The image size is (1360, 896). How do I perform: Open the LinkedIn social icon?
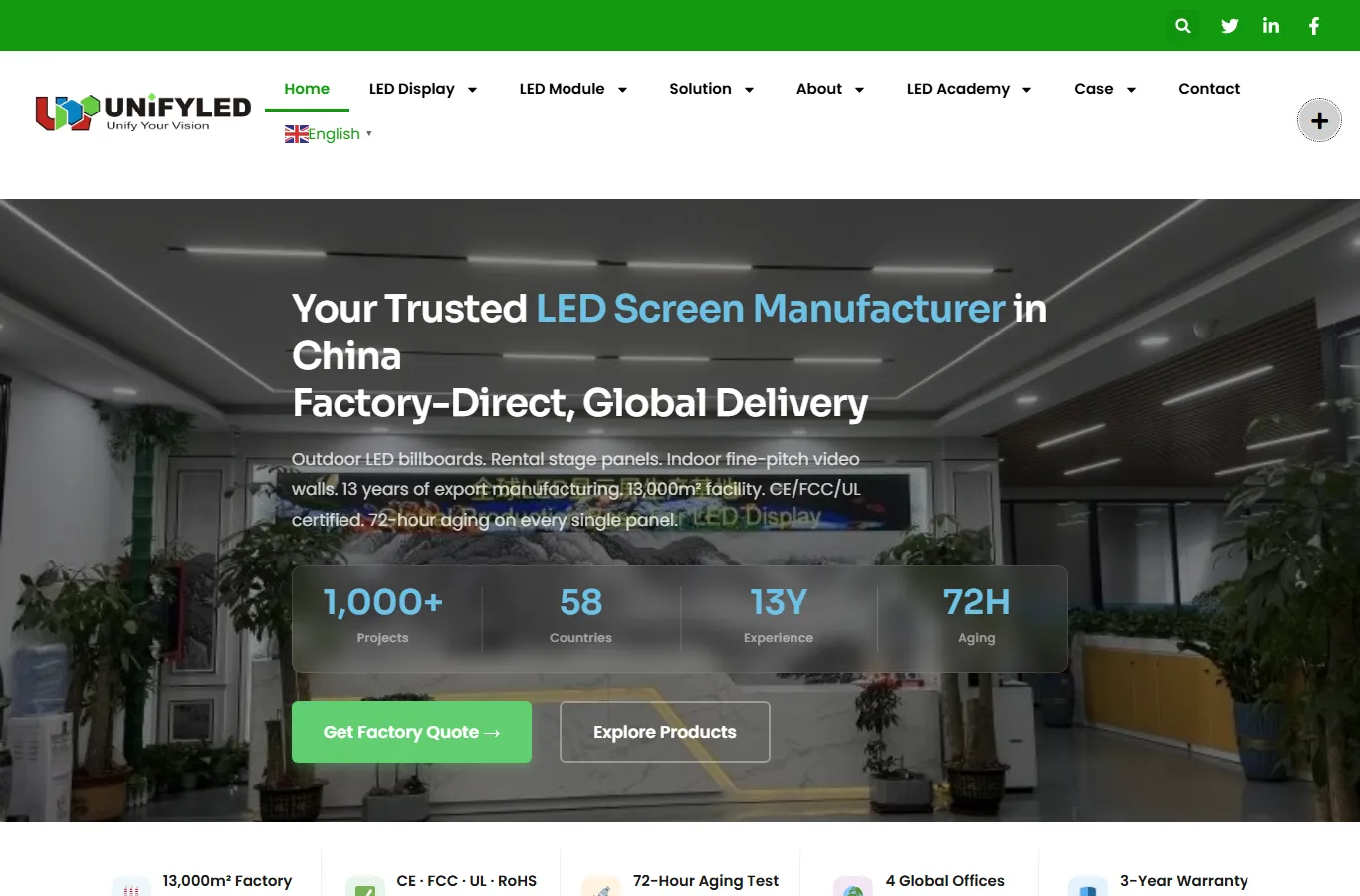[1271, 26]
